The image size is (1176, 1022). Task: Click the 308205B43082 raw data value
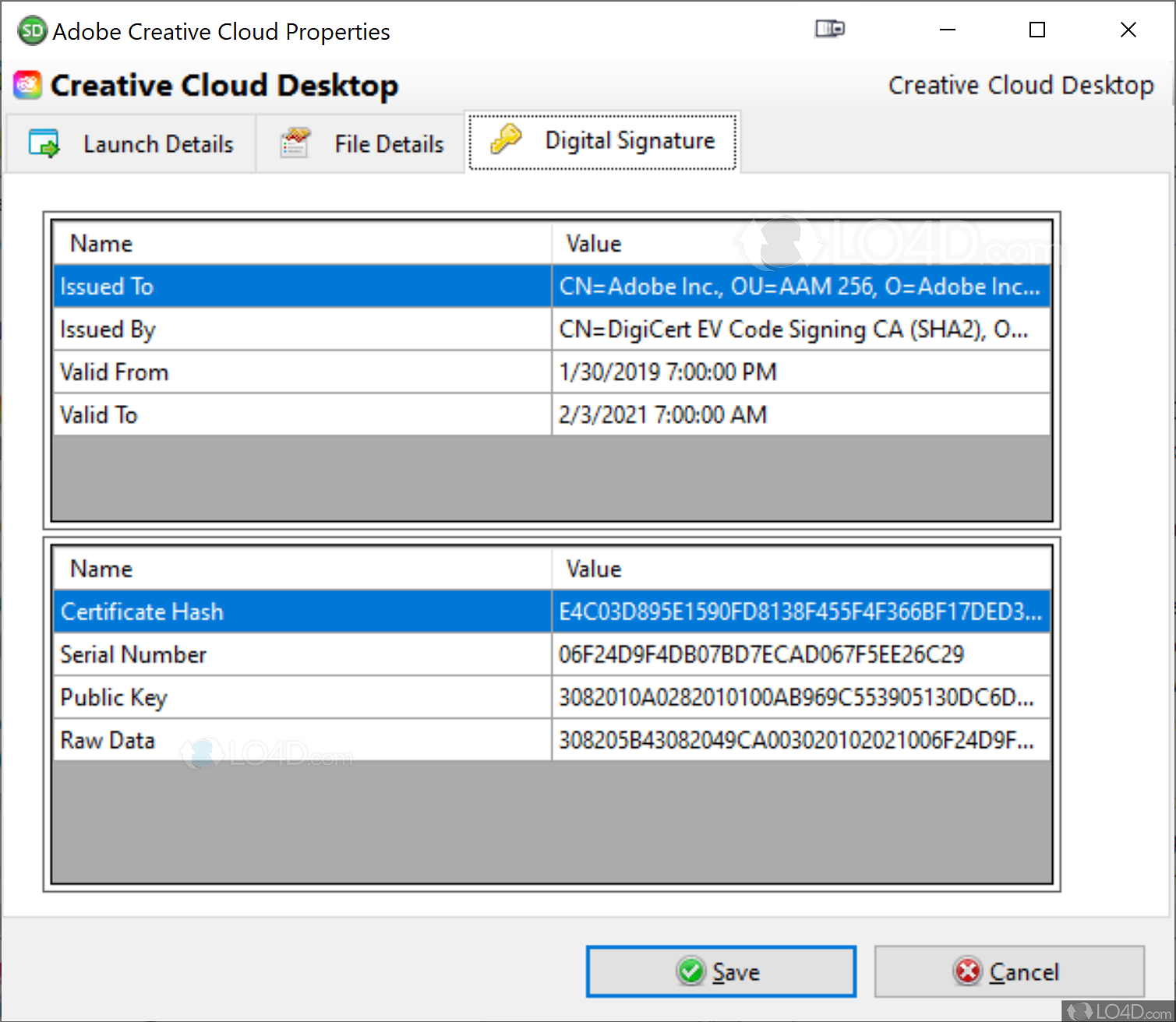801,740
